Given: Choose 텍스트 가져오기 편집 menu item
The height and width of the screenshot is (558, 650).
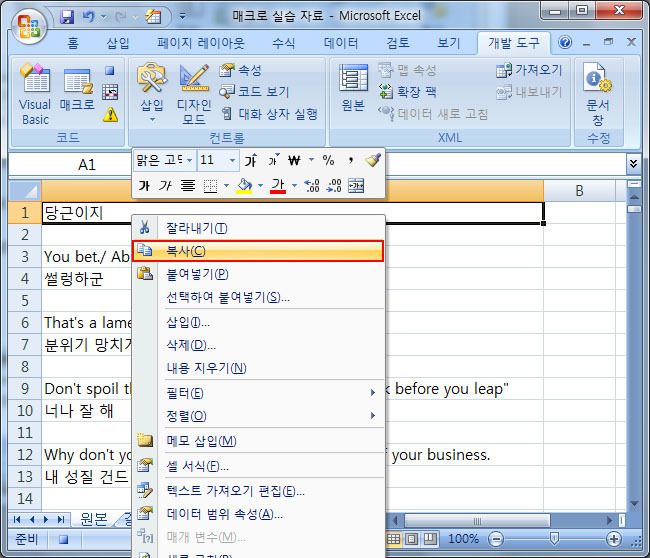Looking at the screenshot, I should (258, 491).
